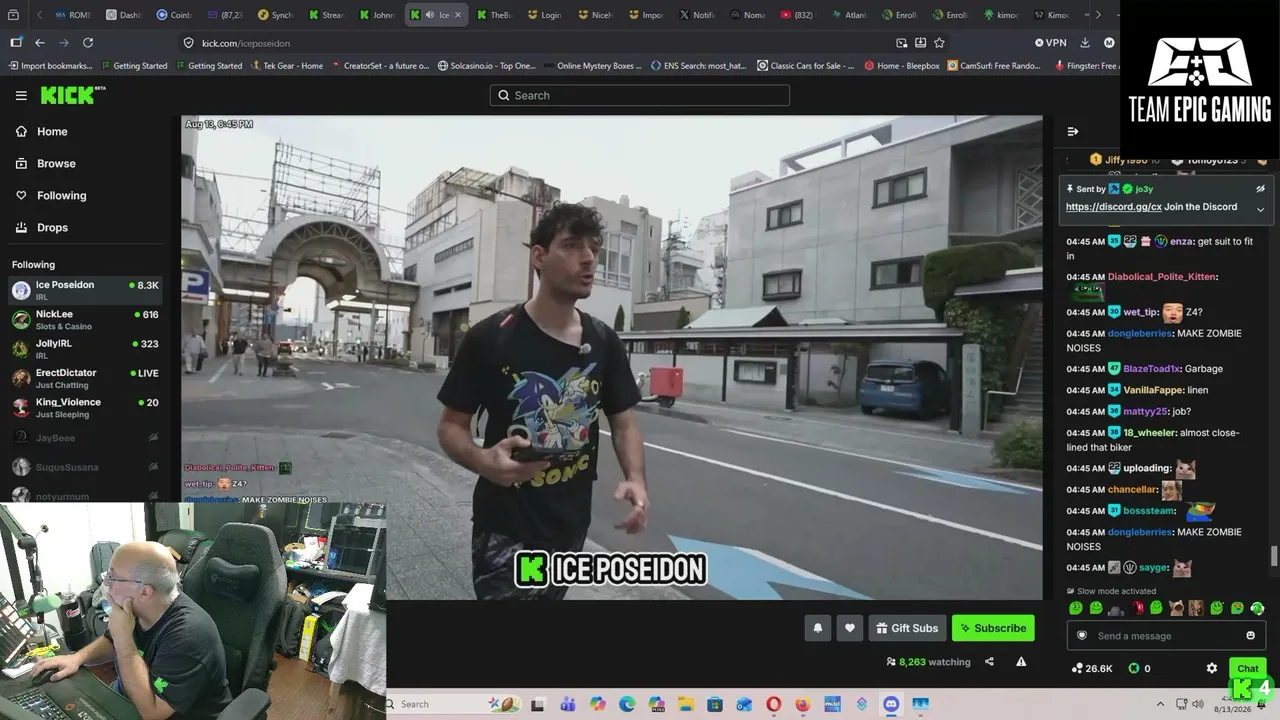Click the chat panel scrollbar

click(1274, 556)
